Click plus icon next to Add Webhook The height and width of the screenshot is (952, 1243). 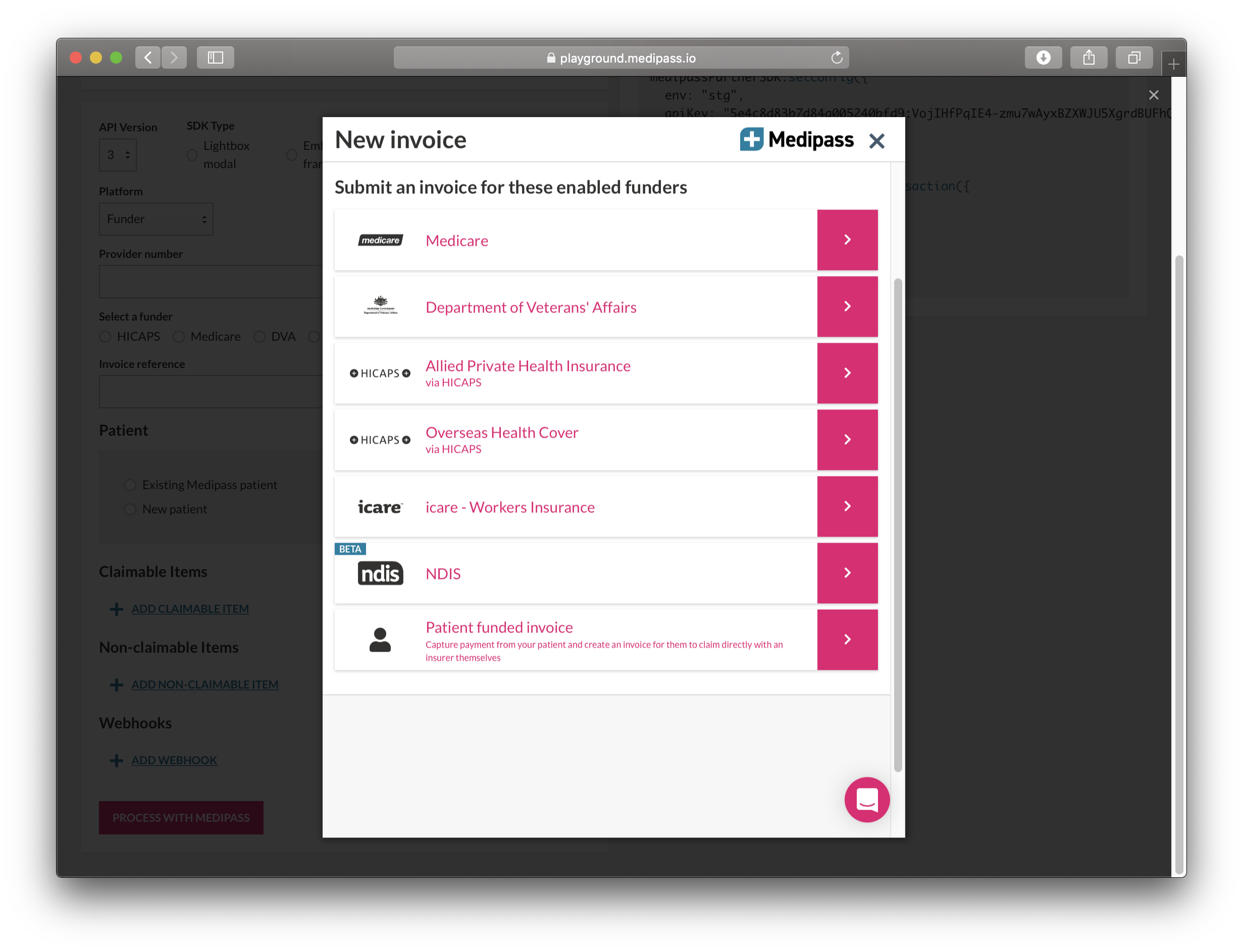click(x=117, y=761)
